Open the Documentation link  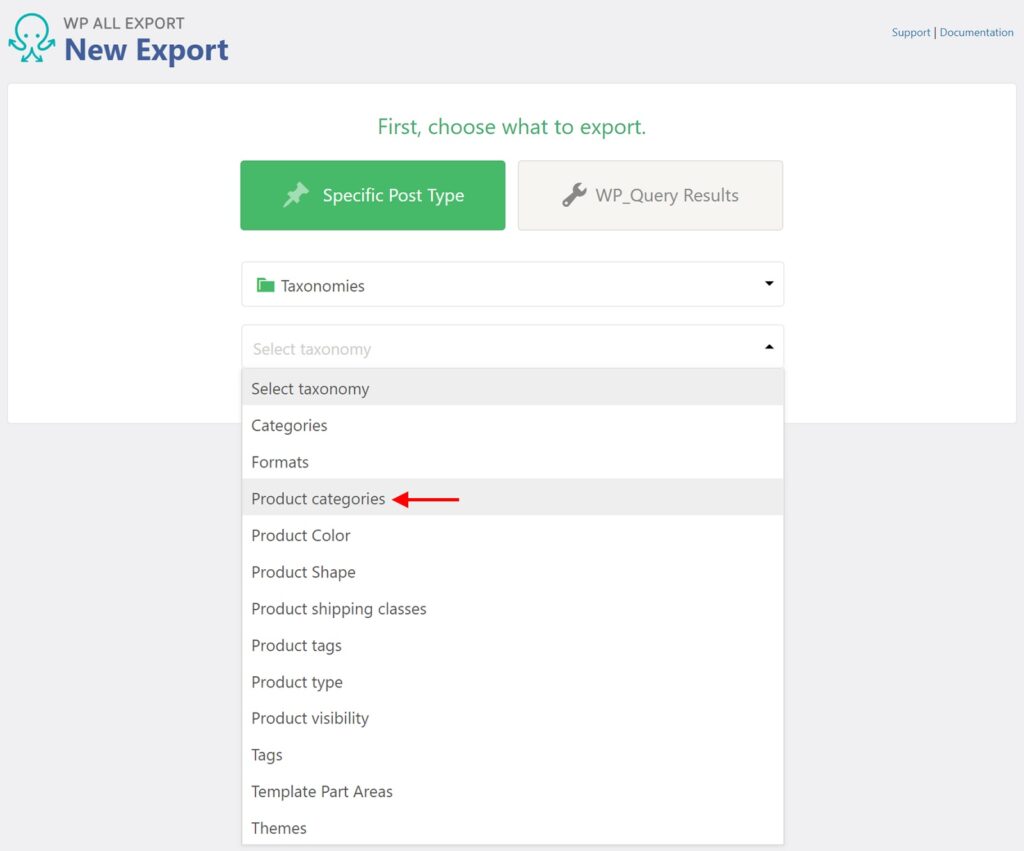(x=976, y=31)
